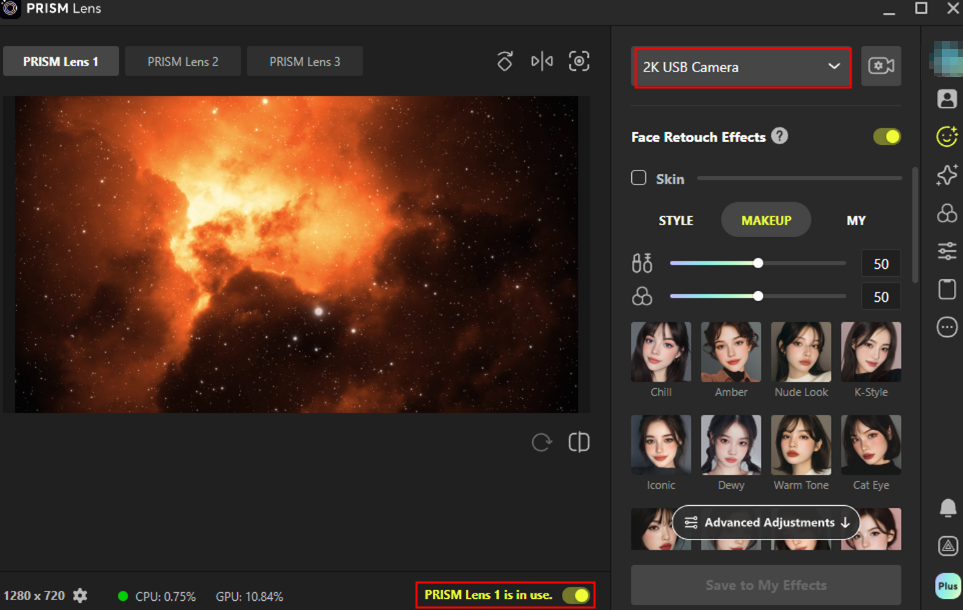The image size is (963, 610).
Task: Open the beauty effects sidebar icon
Action: point(946,136)
